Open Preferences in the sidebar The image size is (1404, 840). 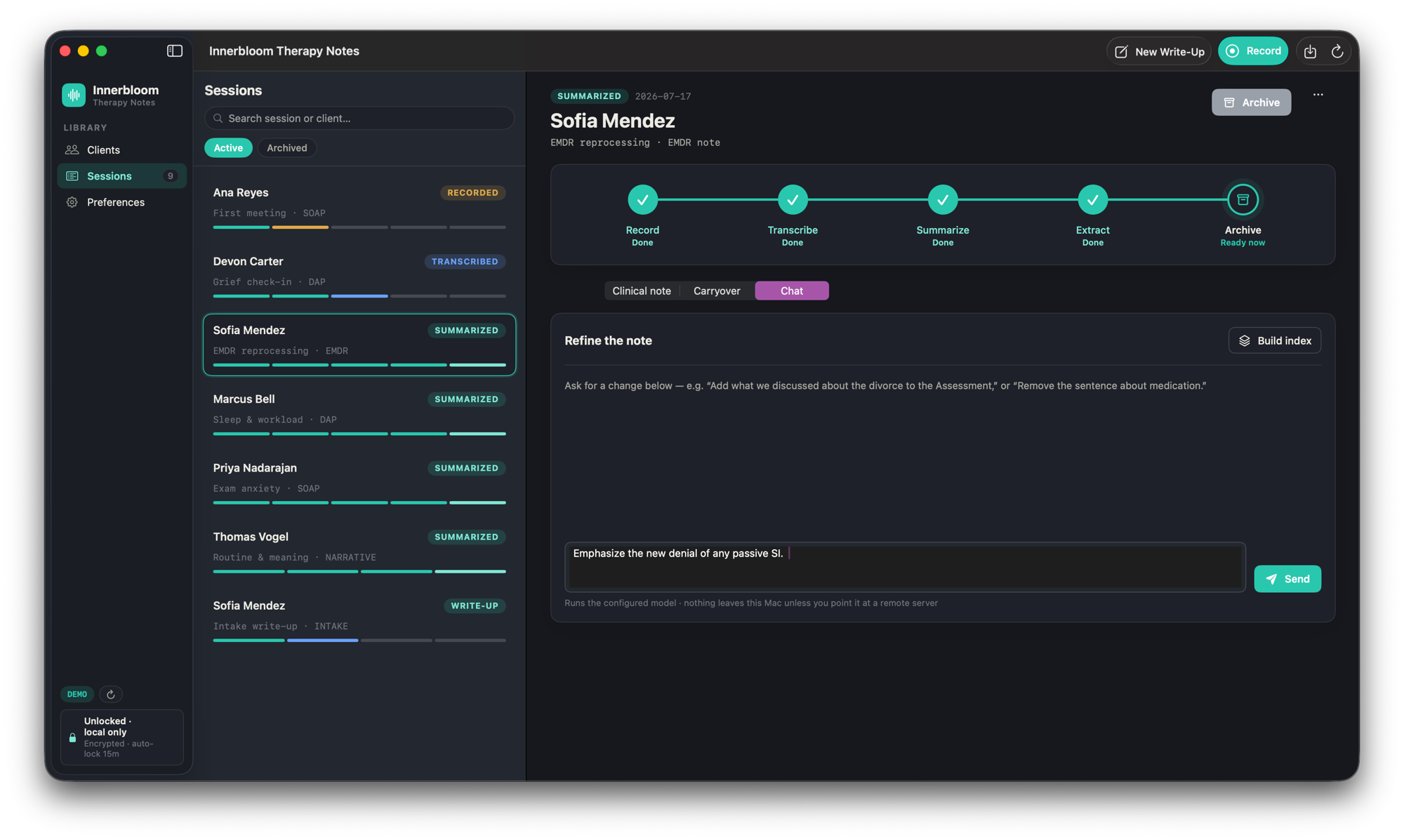pos(121,202)
